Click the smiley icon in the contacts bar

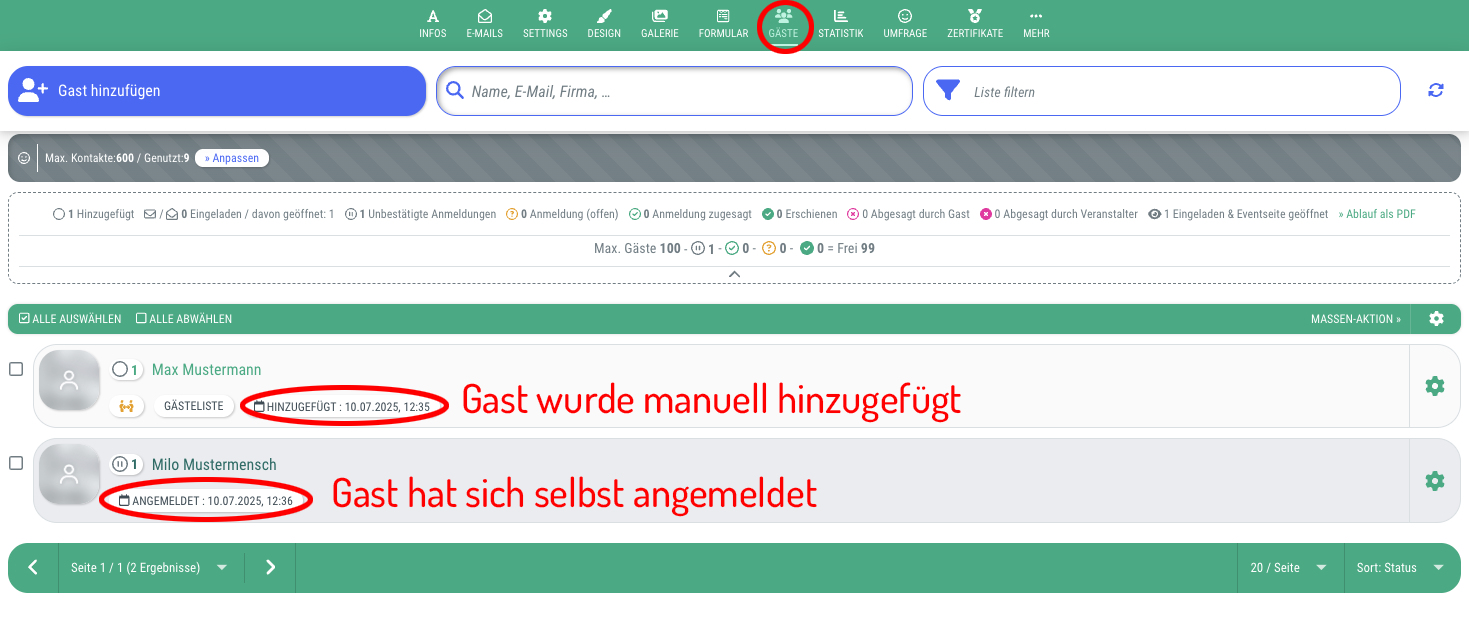[x=24, y=158]
